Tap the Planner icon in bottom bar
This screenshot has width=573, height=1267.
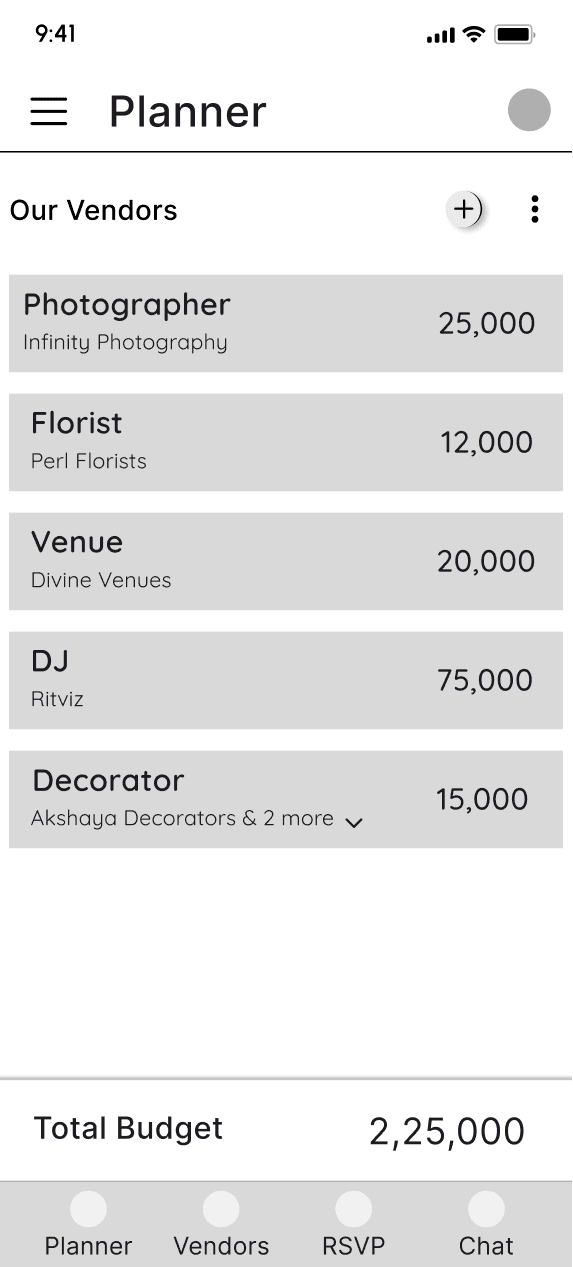(x=89, y=1209)
